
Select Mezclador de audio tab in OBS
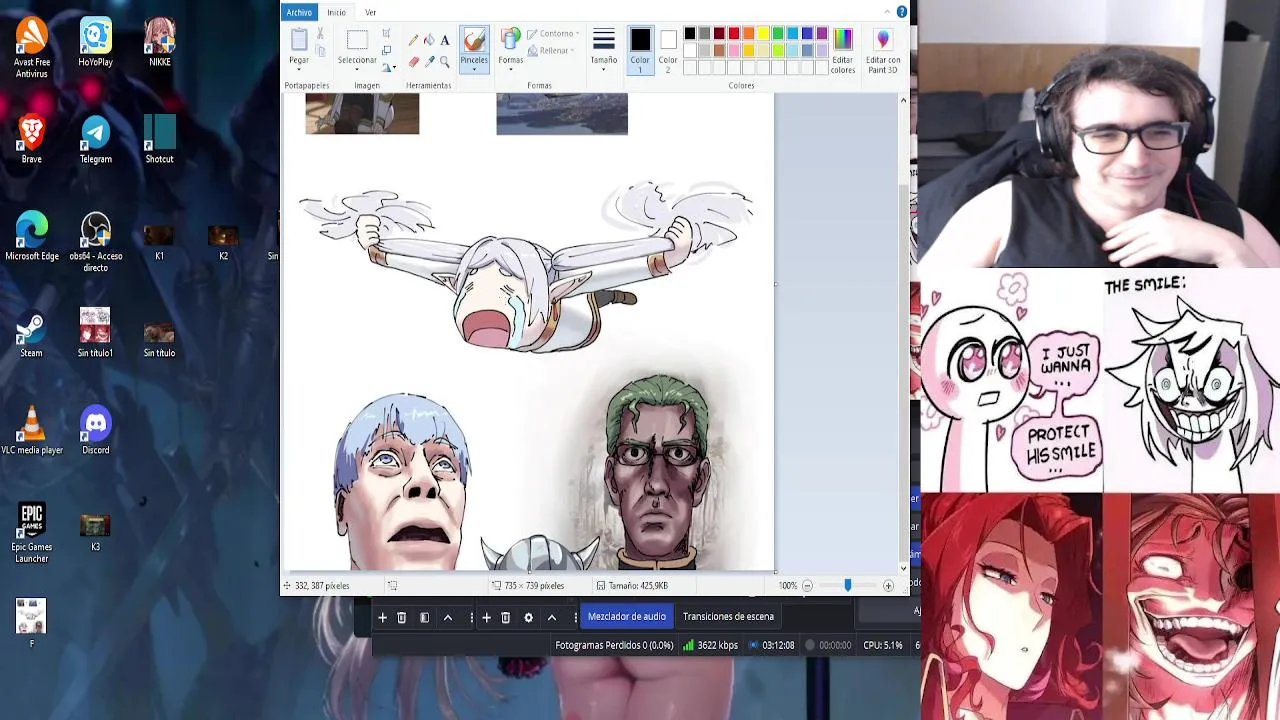pyautogui.click(x=627, y=617)
